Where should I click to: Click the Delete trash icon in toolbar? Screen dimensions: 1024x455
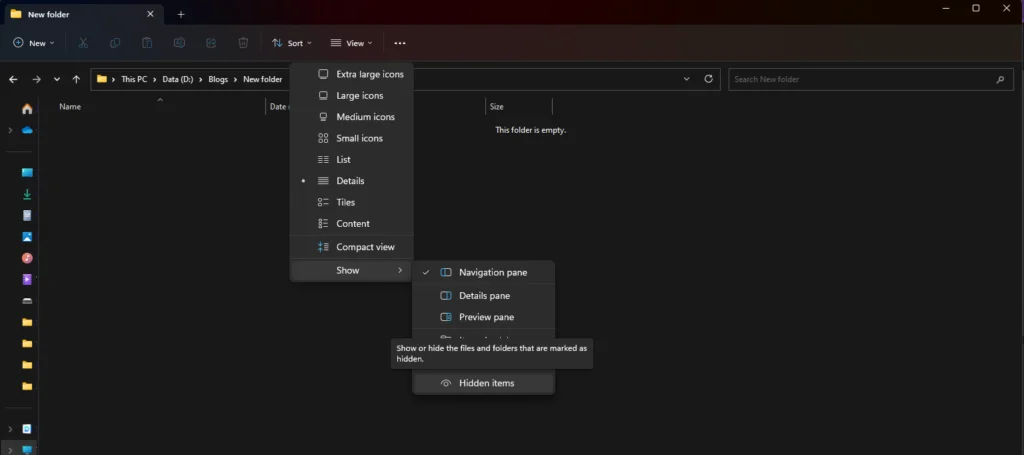coord(243,43)
